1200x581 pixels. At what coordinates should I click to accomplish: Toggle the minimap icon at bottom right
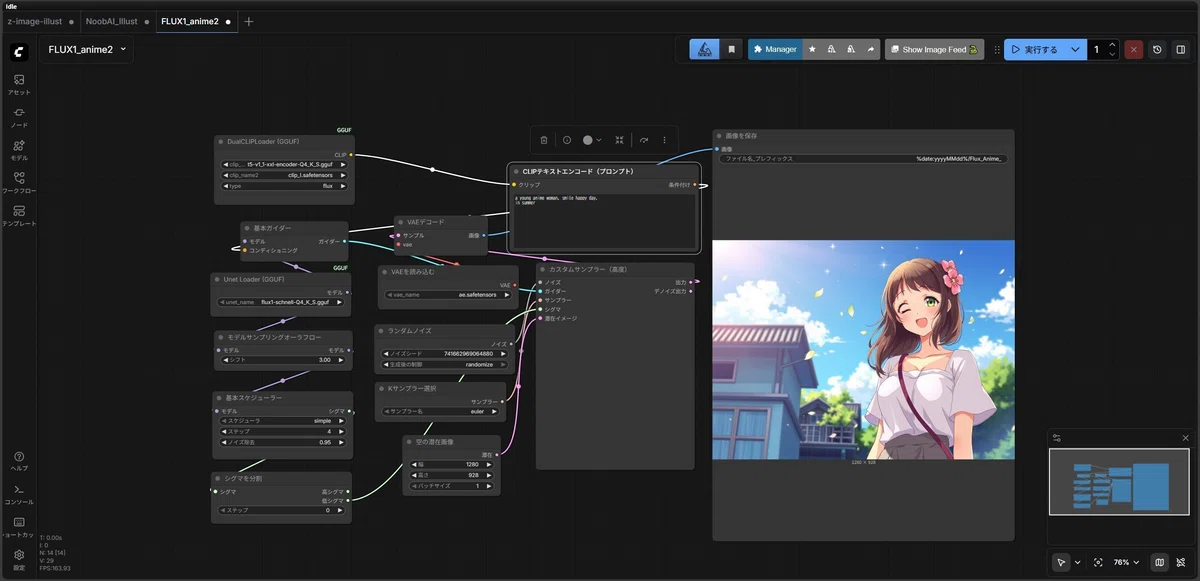pyautogui.click(x=1160, y=562)
